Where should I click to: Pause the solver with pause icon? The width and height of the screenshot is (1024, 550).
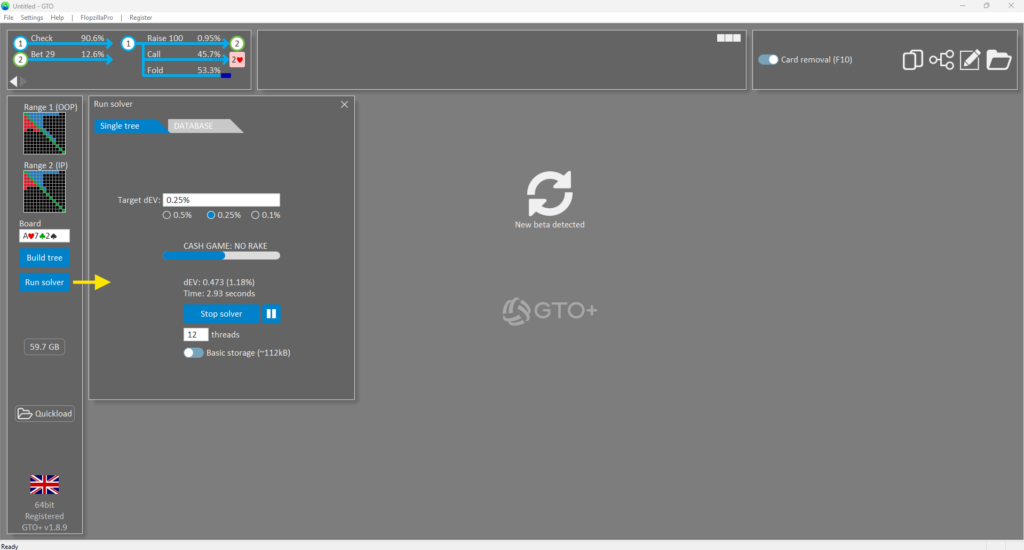tap(271, 314)
